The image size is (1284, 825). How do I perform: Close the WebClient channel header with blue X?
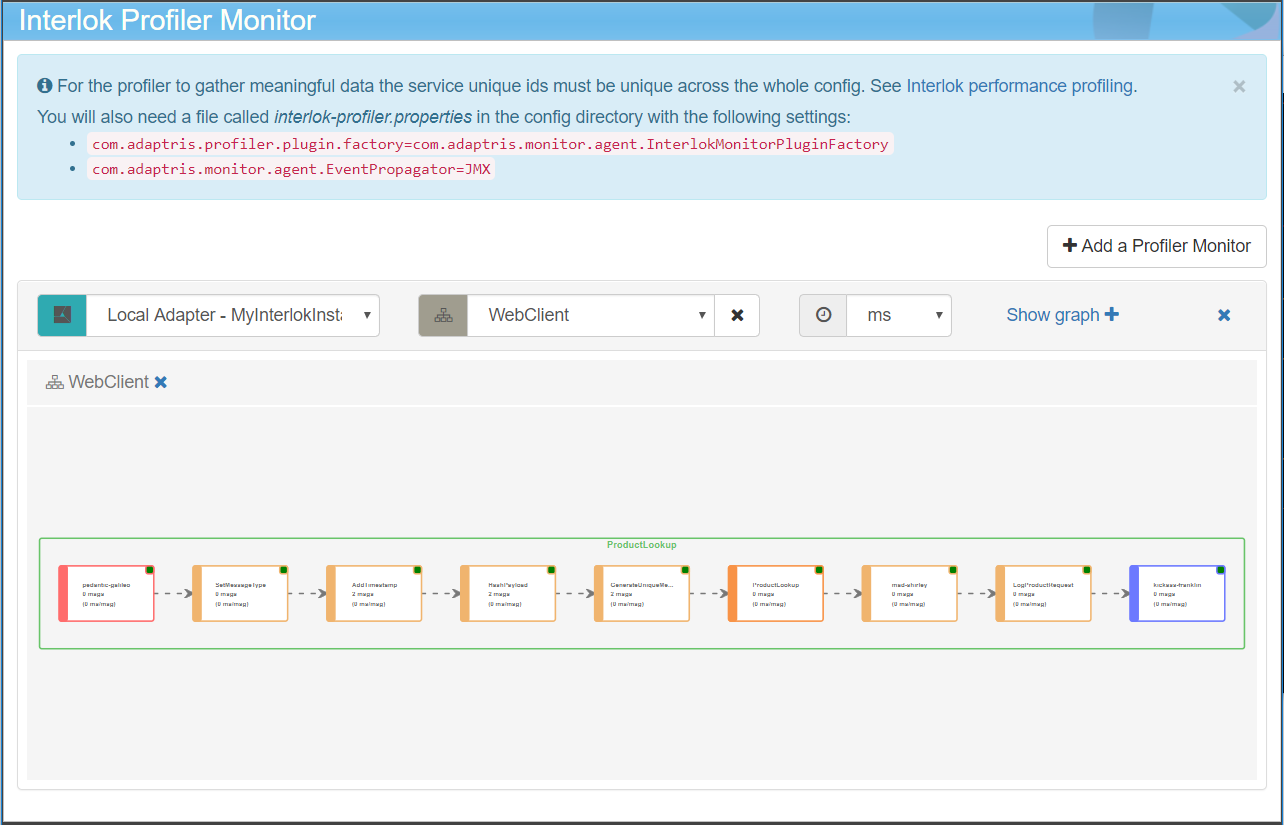coord(161,382)
